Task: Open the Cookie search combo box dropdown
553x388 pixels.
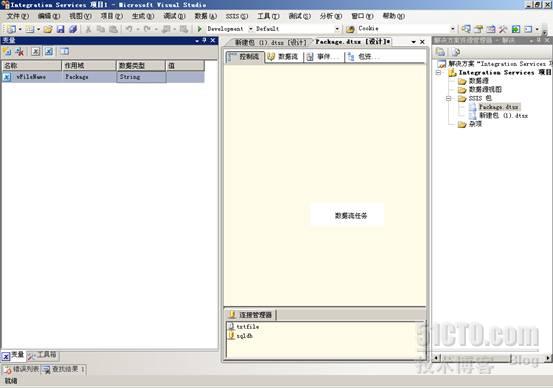Action: (x=452, y=29)
